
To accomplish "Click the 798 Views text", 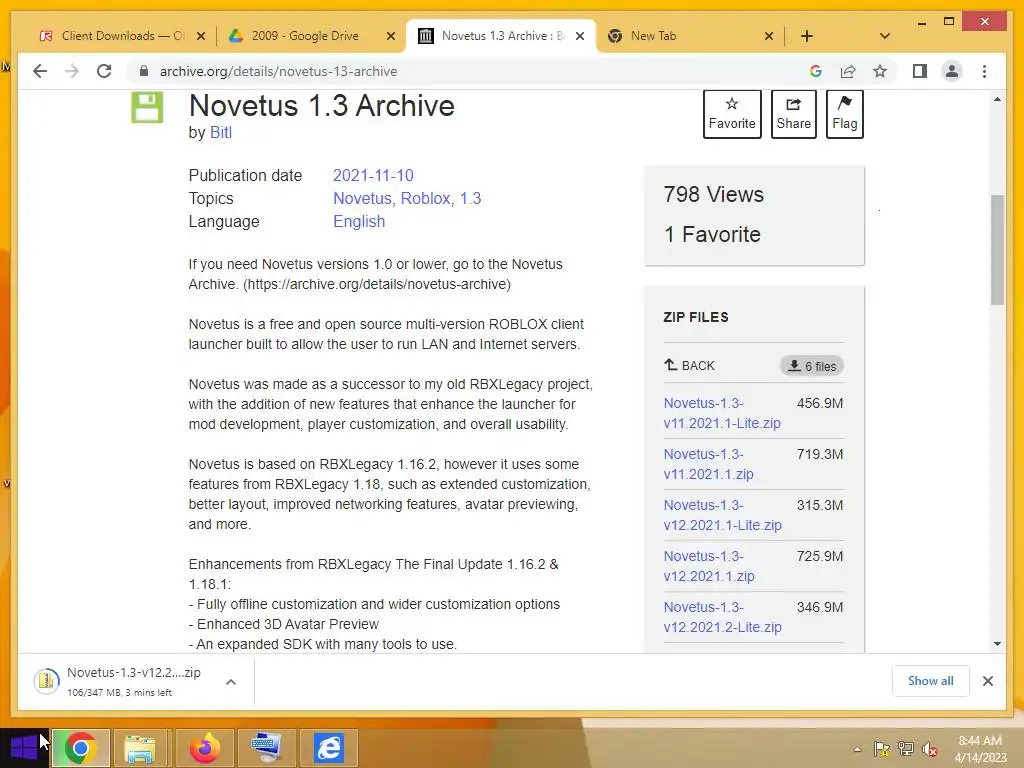I will [713, 195].
